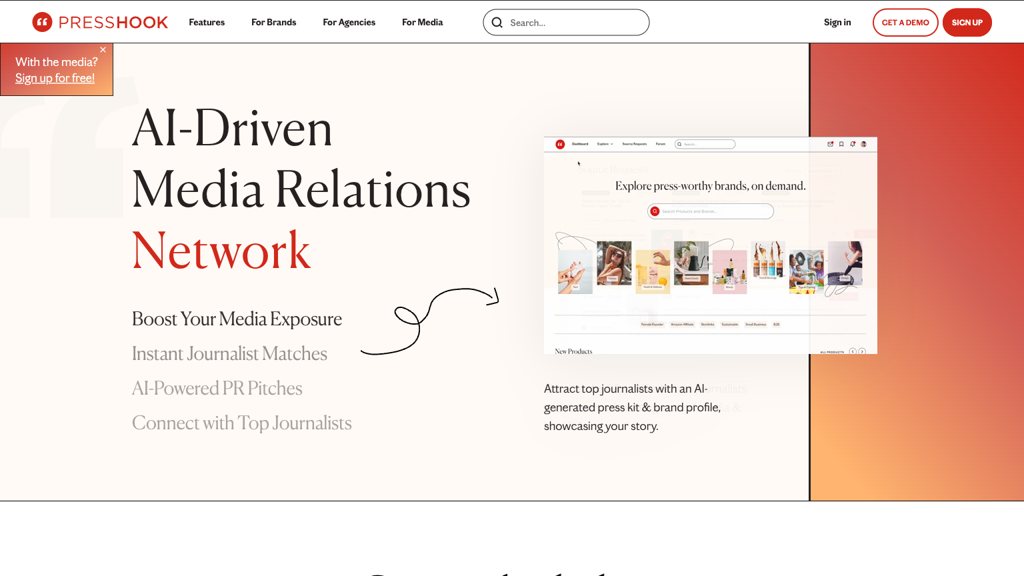Click the bell notification icon in preview
Screen dimensions: 1024x576
pyautogui.click(x=852, y=144)
